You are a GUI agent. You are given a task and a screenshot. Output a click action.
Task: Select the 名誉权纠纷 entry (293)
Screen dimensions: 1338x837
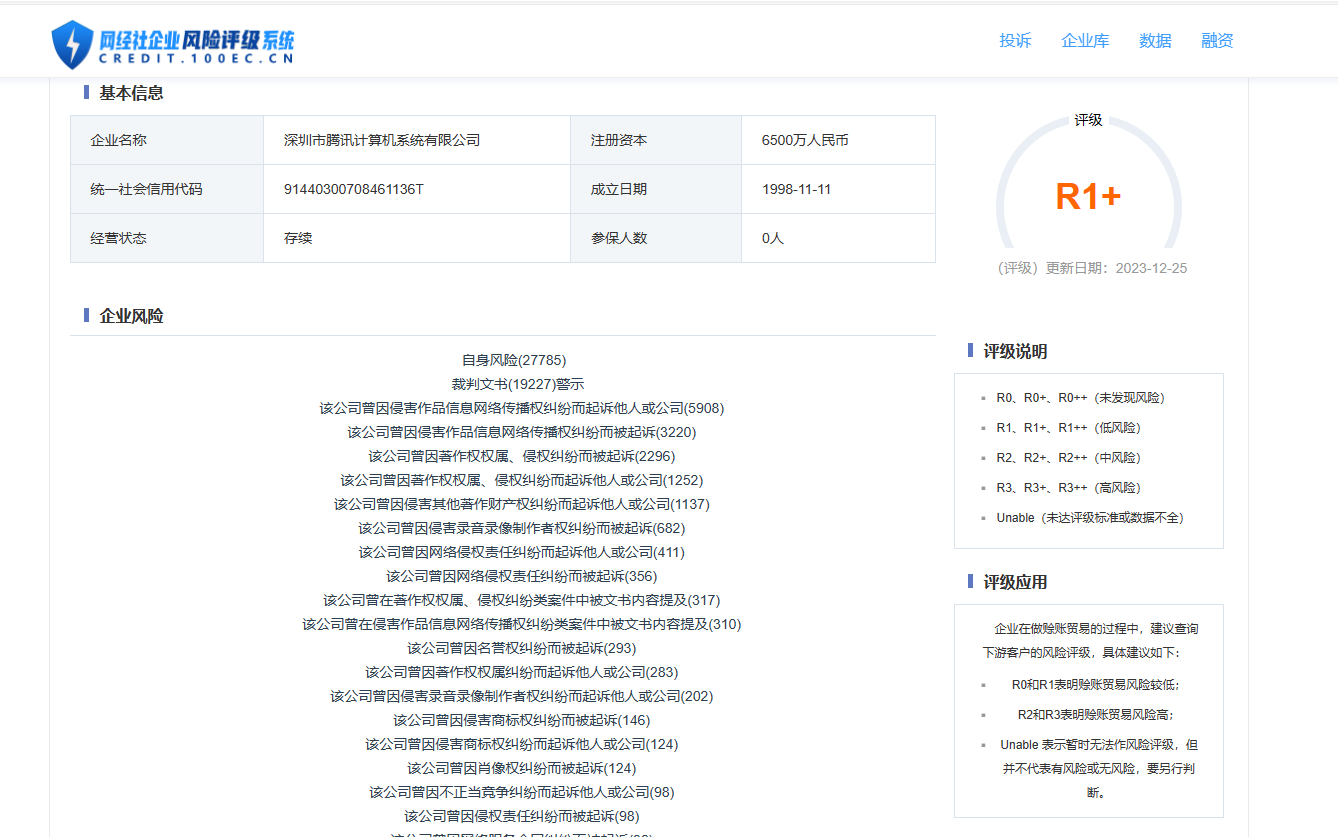click(521, 648)
